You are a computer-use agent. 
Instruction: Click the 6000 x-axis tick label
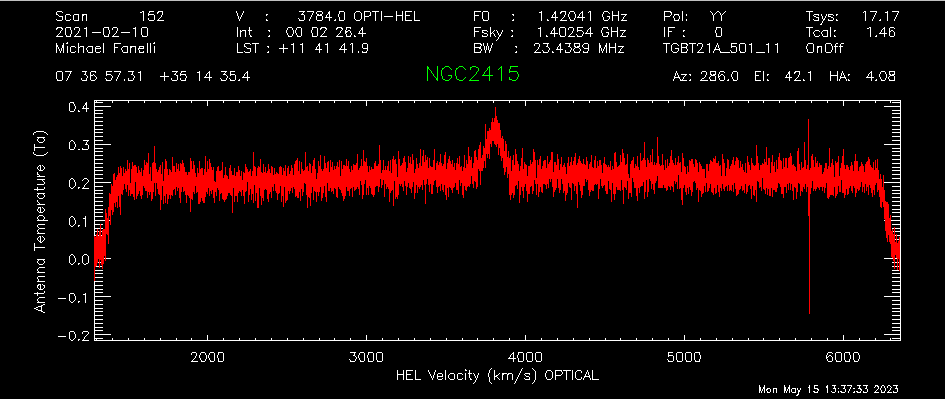[x=843, y=356]
